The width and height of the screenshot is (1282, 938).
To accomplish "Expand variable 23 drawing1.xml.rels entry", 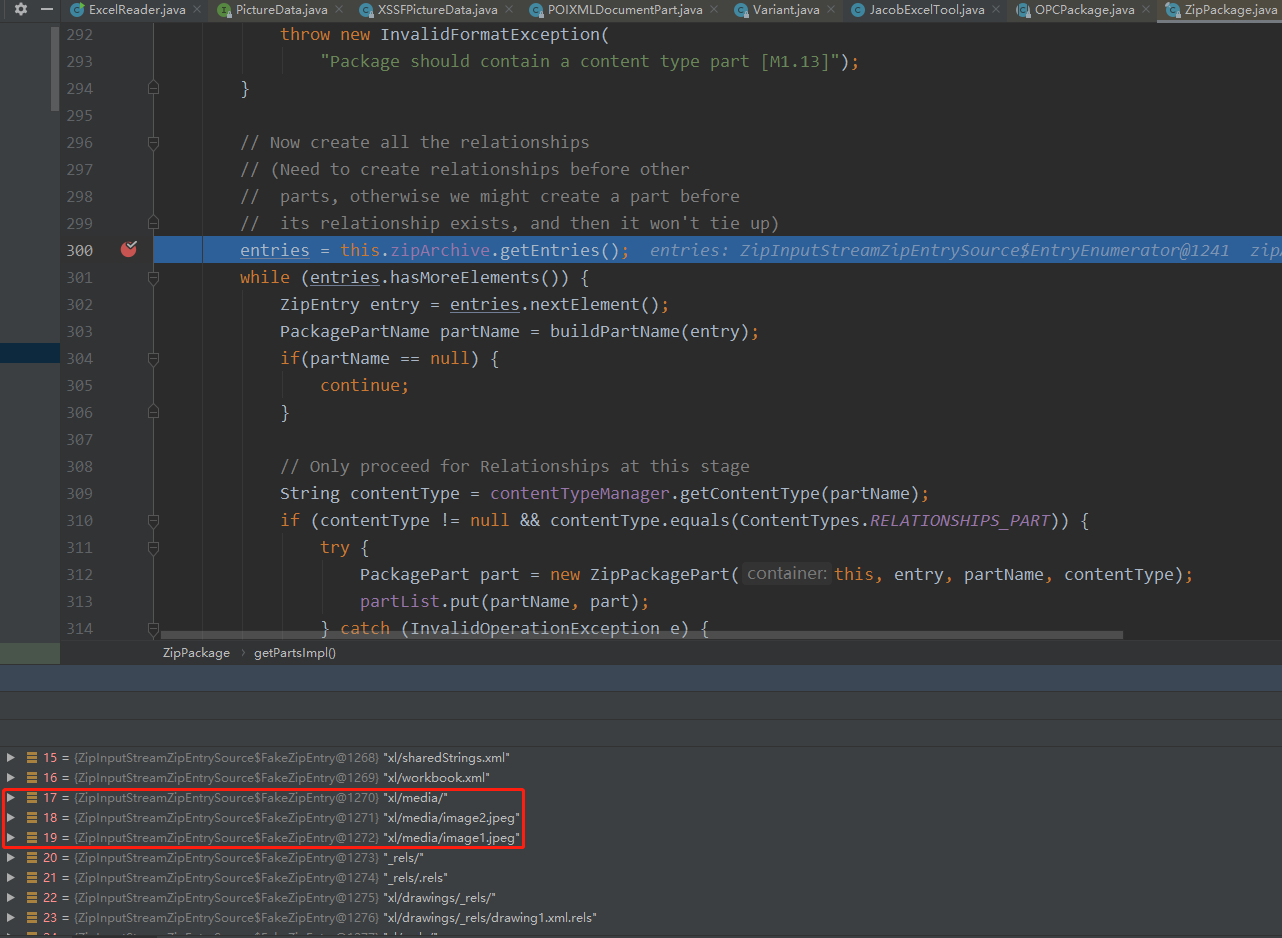I will 11,918.
